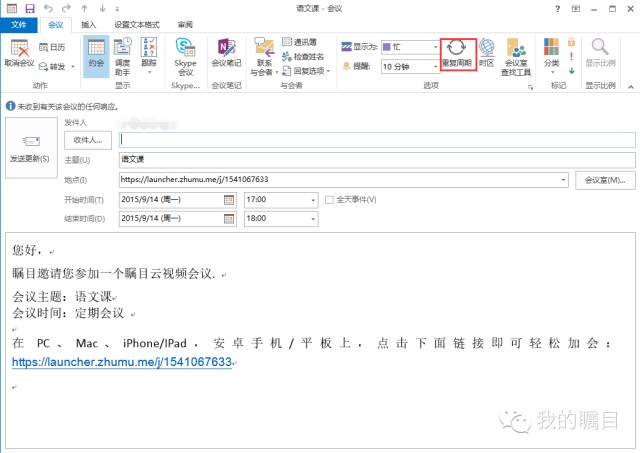Open the Scheduling Assistant (调度助手)
This screenshot has height=453, width=640.
(122, 56)
